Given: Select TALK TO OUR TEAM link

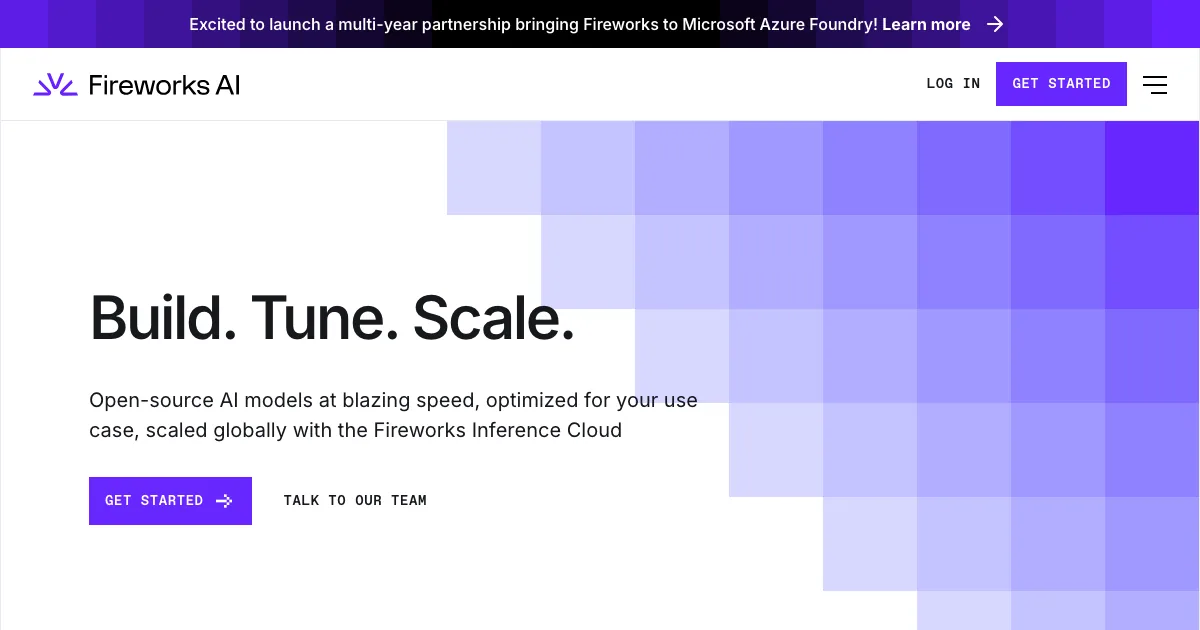Looking at the screenshot, I should (355, 501).
